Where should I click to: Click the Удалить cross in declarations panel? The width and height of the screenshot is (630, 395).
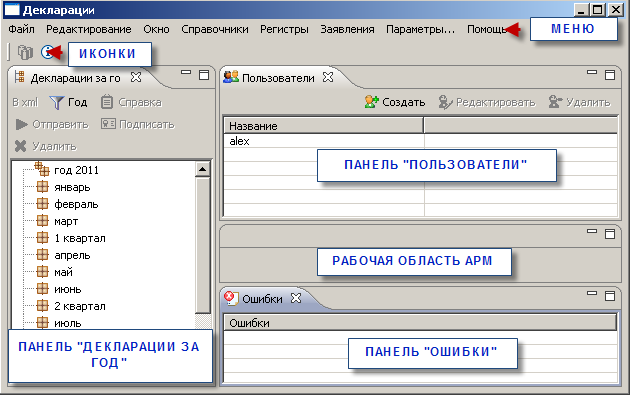tap(45, 146)
